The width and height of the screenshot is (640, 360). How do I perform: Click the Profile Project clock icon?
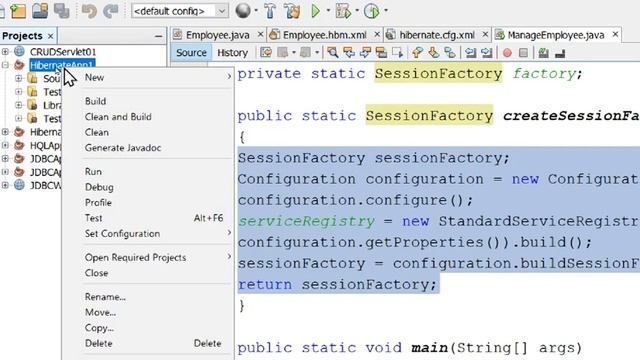(371, 11)
